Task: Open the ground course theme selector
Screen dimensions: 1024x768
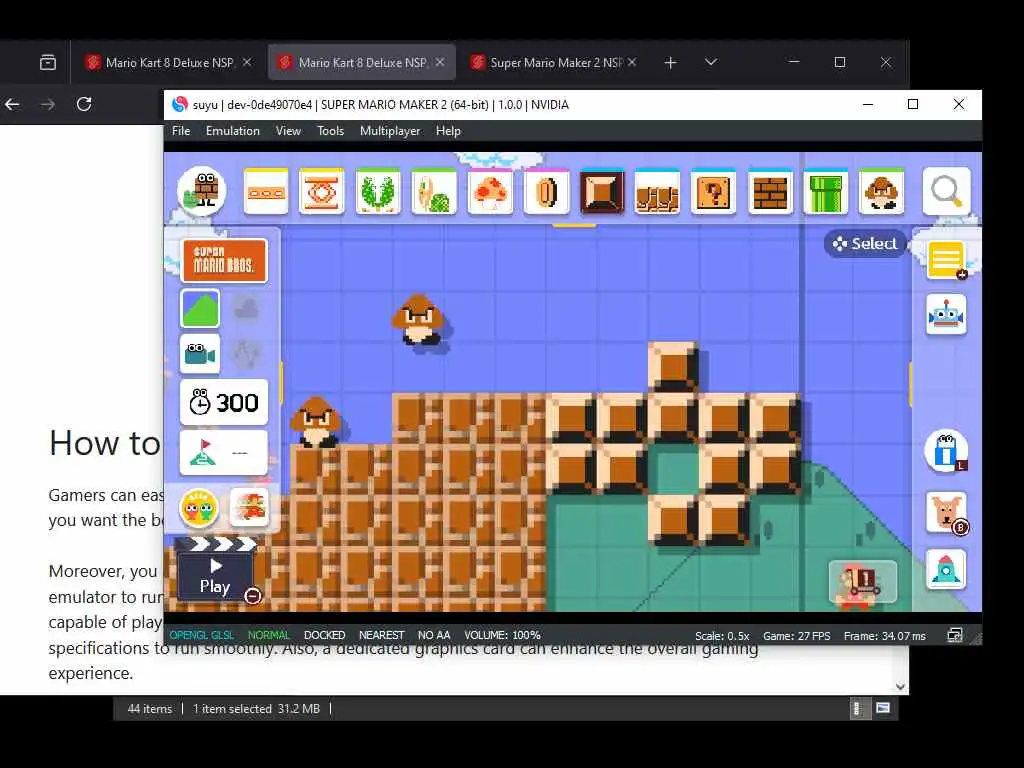Action: tap(200, 308)
